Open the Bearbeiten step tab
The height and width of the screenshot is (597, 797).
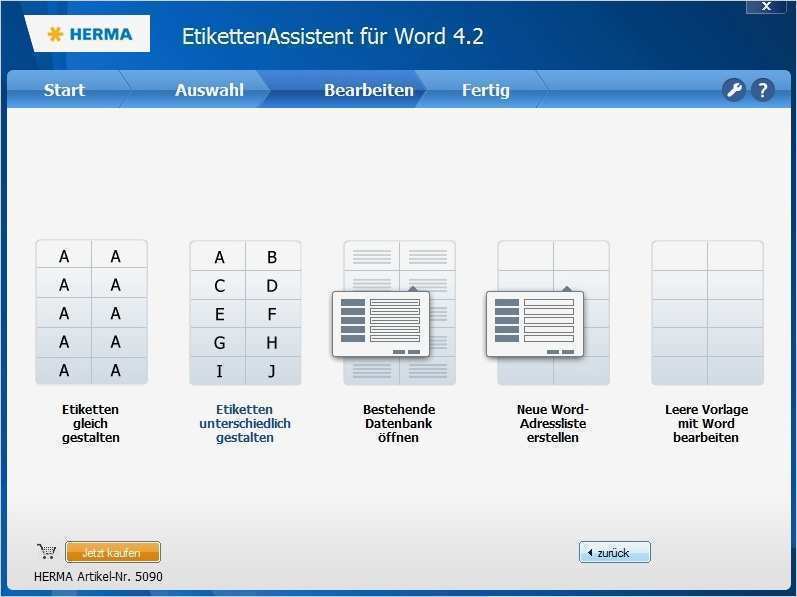point(369,90)
